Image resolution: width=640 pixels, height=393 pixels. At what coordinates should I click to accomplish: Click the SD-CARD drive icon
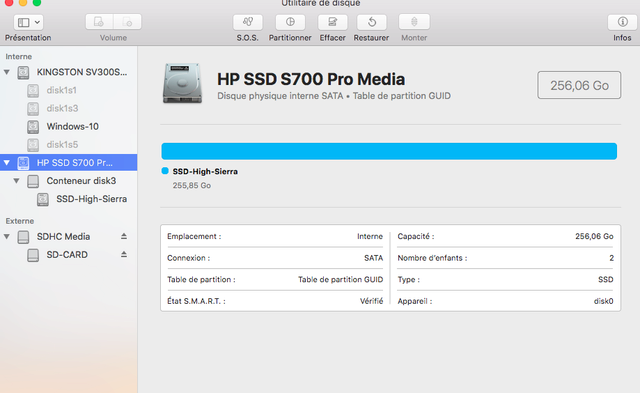pyautogui.click(x=33, y=255)
